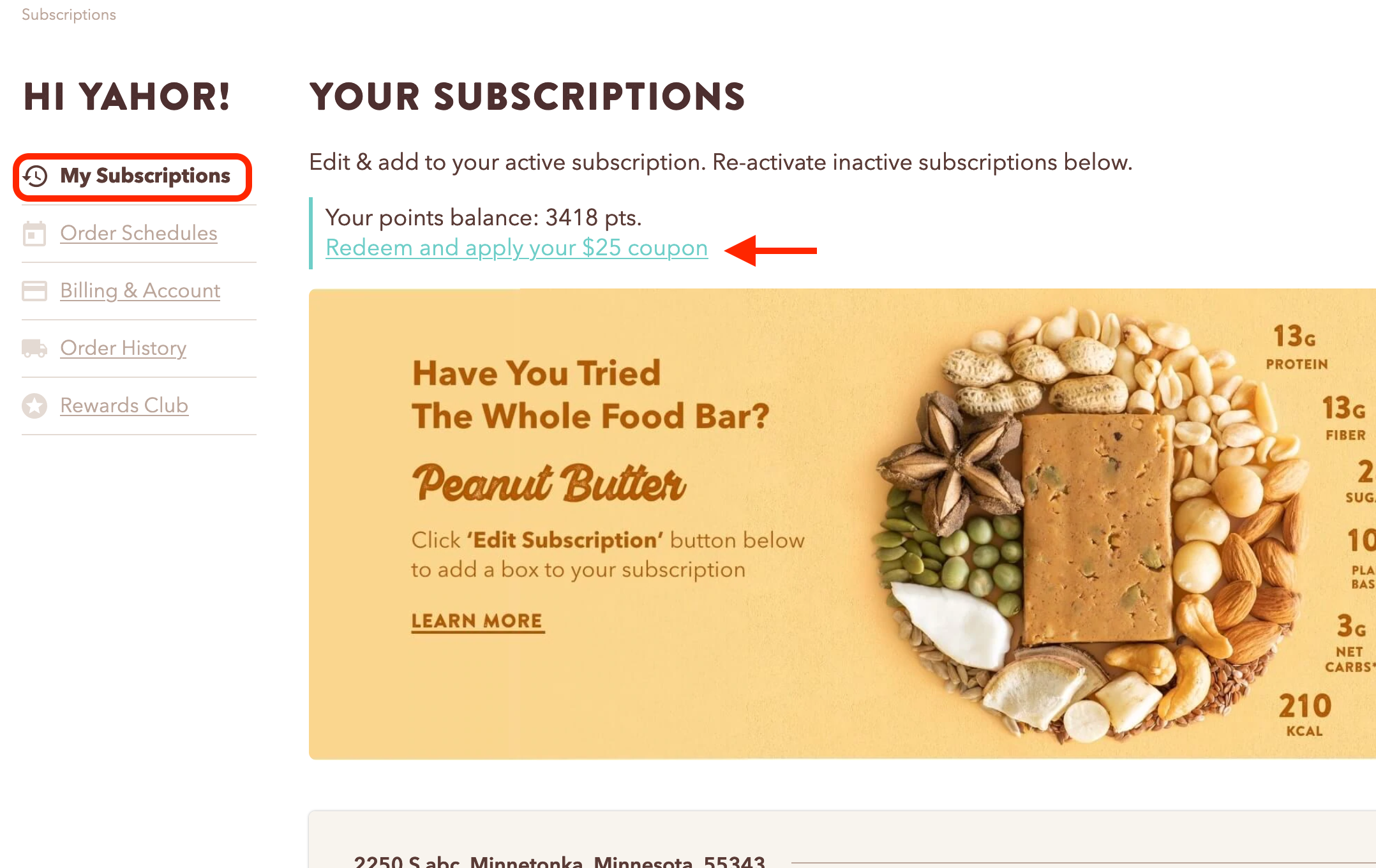Click the subscription history clock icon
Image resolution: width=1376 pixels, height=868 pixels.
(35, 175)
